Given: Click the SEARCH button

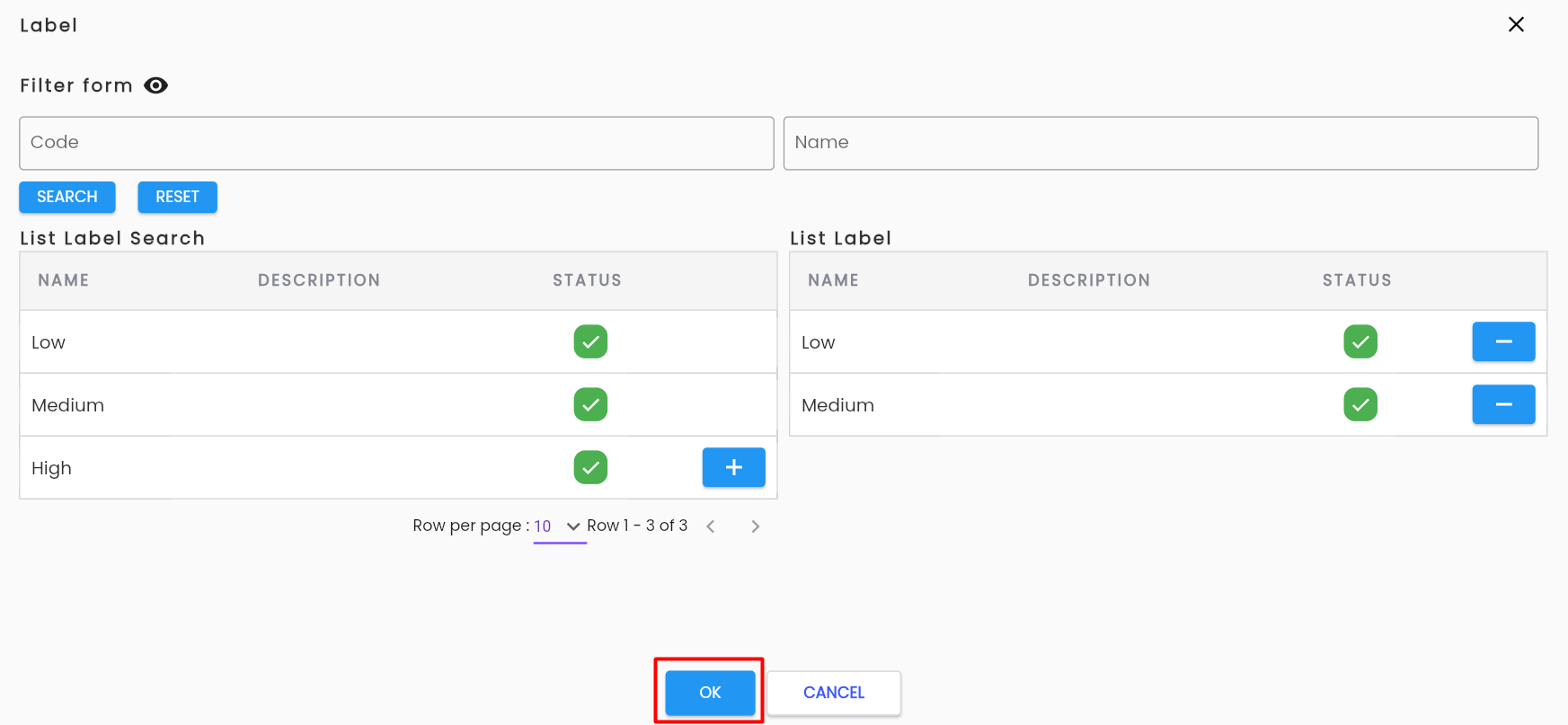Looking at the screenshot, I should coord(67,197).
